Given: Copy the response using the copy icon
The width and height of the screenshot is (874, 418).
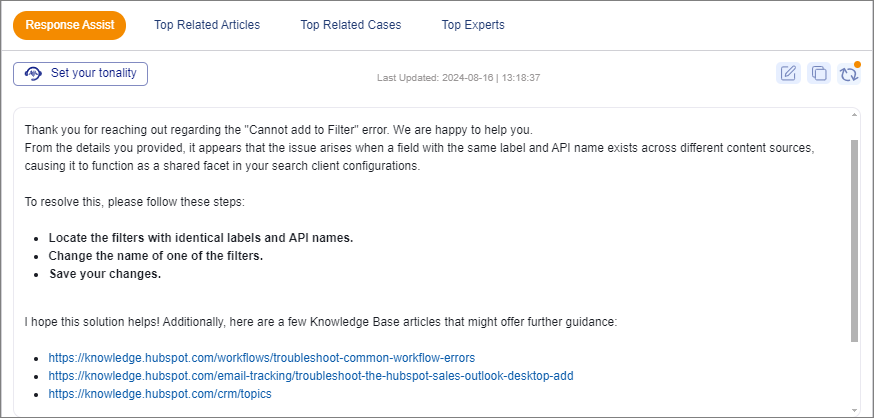Looking at the screenshot, I should pos(819,73).
